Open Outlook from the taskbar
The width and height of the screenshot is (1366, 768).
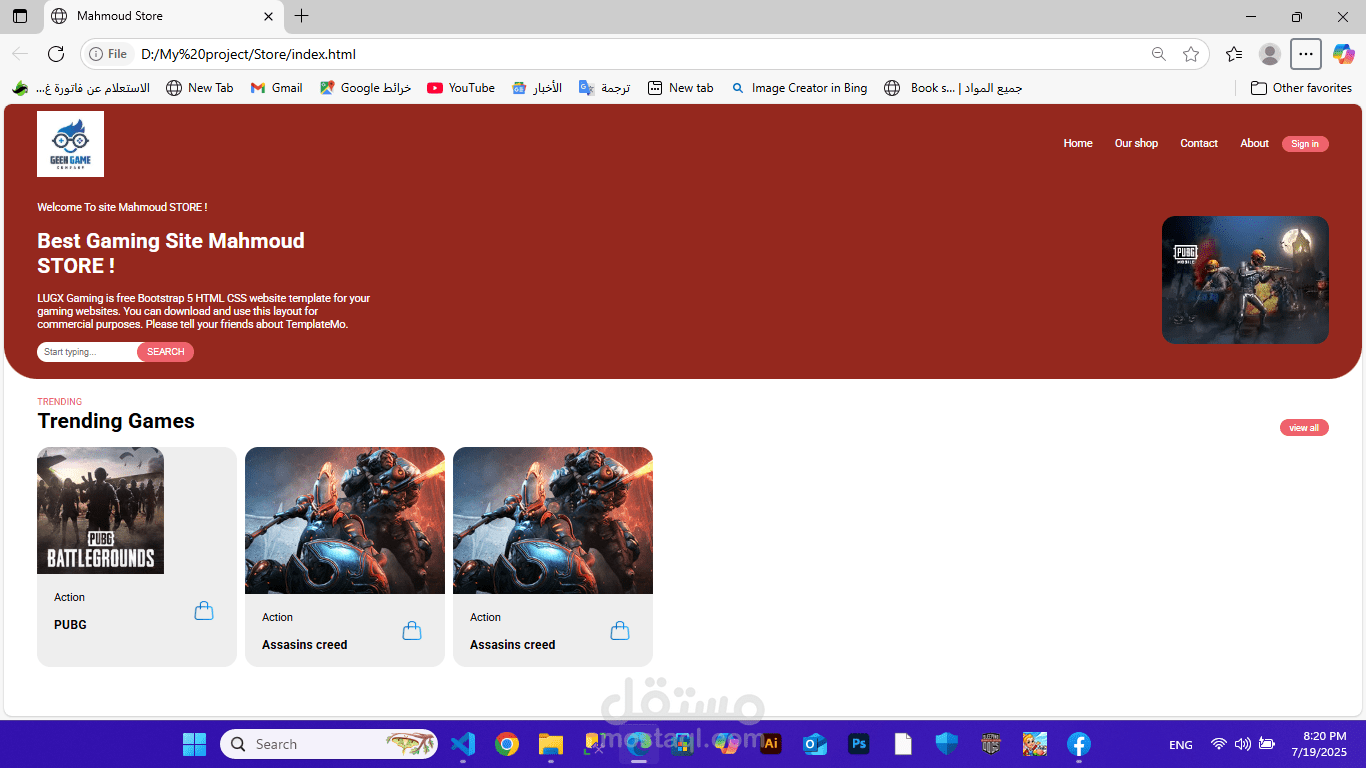[x=814, y=744]
